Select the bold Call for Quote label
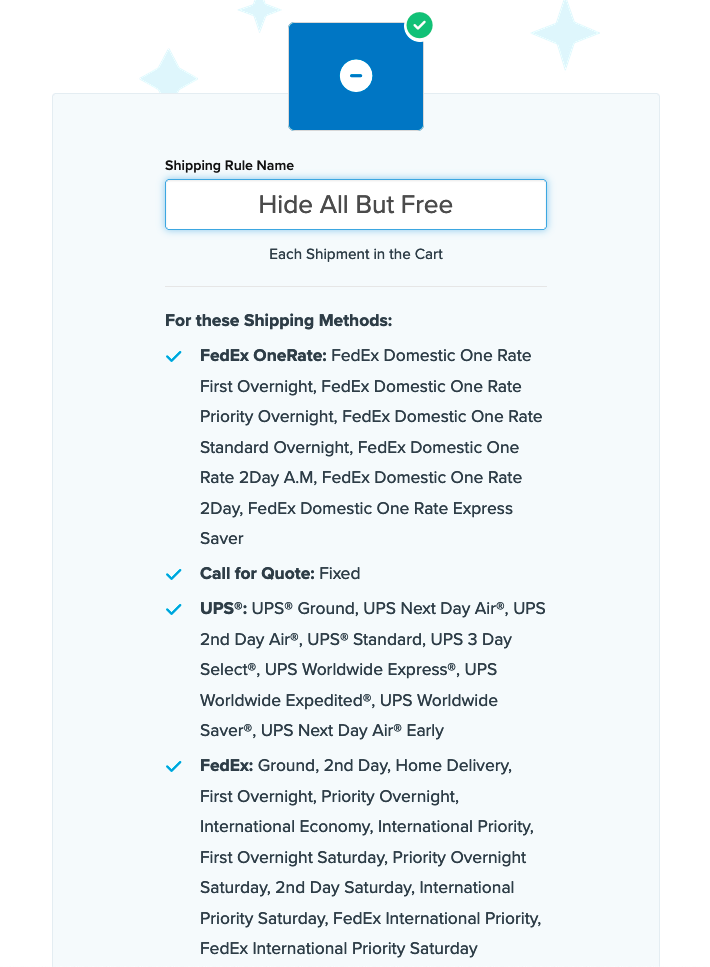Image resolution: width=710 pixels, height=967 pixels. pos(257,574)
